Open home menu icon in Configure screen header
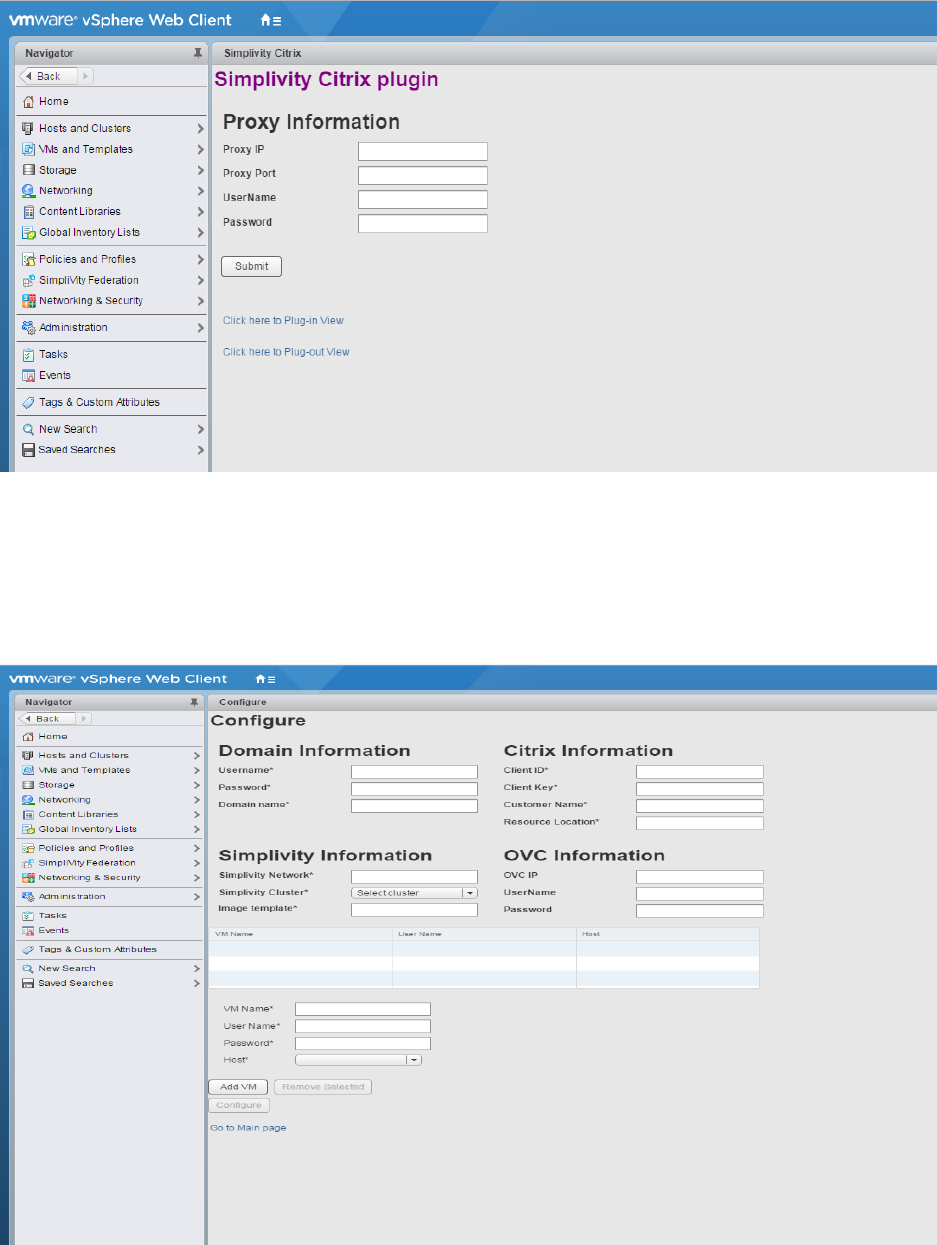The image size is (937, 1245). (266, 679)
